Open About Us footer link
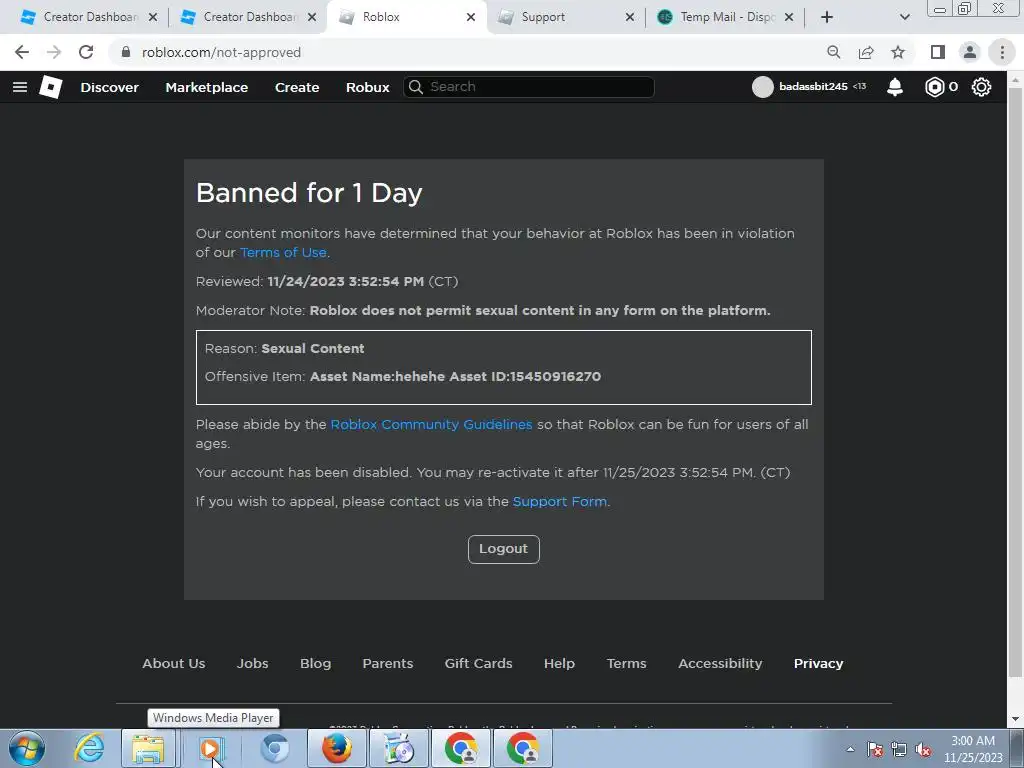Screen dimensions: 1024x768 (x=174, y=664)
